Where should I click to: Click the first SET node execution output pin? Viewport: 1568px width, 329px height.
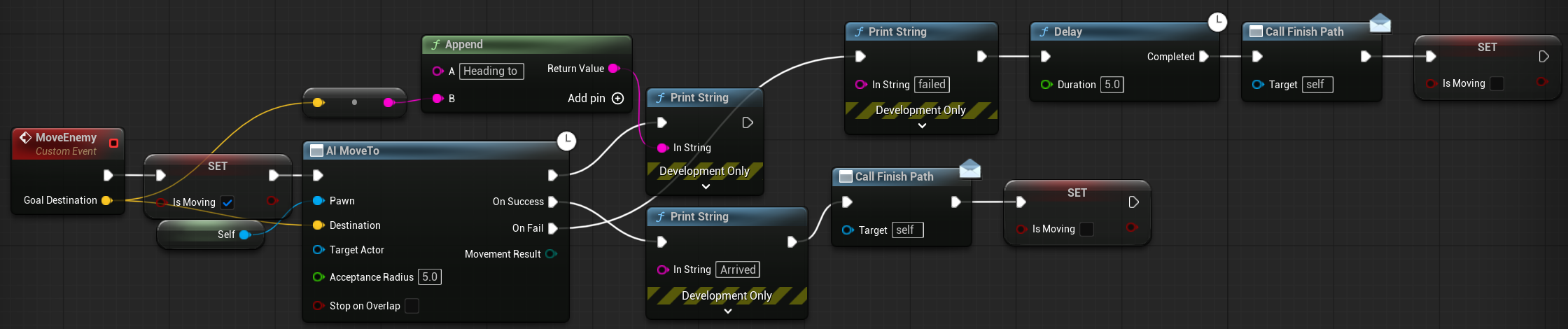point(274,175)
